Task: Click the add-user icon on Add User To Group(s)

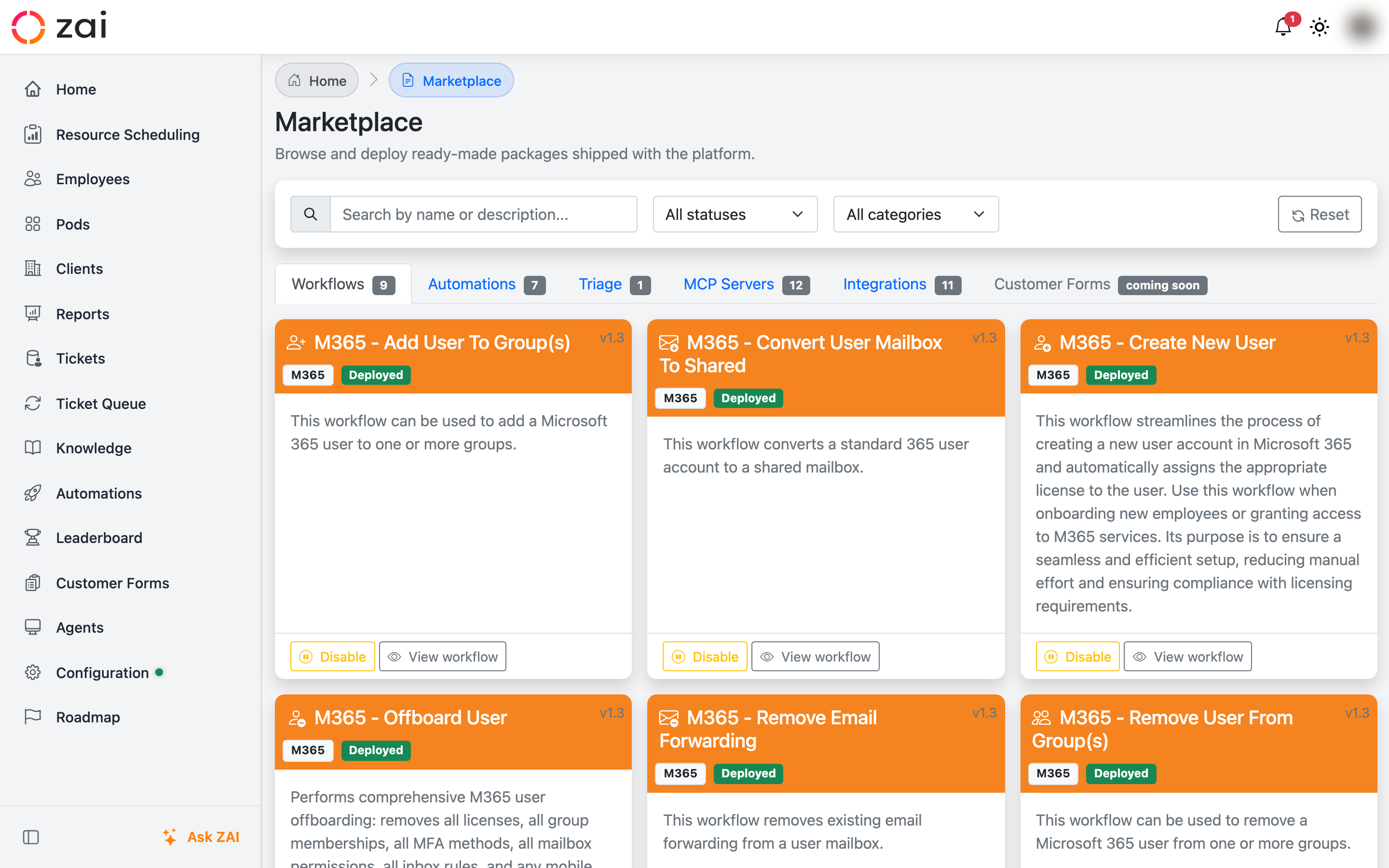Action: [296, 343]
